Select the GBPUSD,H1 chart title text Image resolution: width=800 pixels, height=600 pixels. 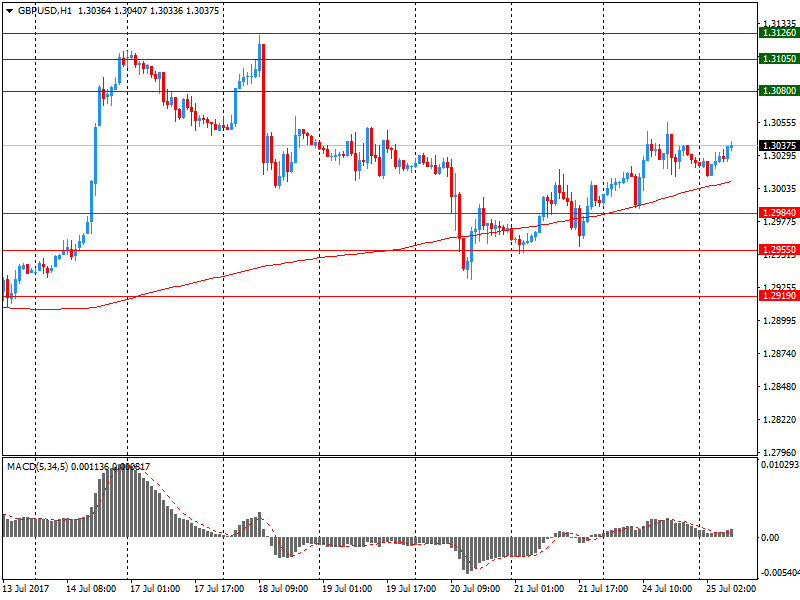click(x=45, y=11)
